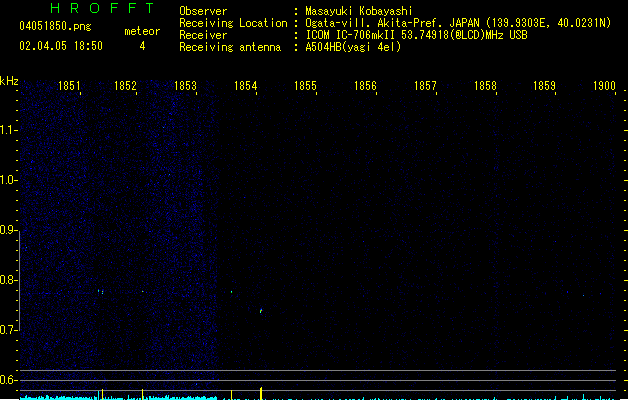The image size is (629, 400).
Task: Click the date stamp 02.04.05 18:50
Action: pyautogui.click(x=61, y=46)
